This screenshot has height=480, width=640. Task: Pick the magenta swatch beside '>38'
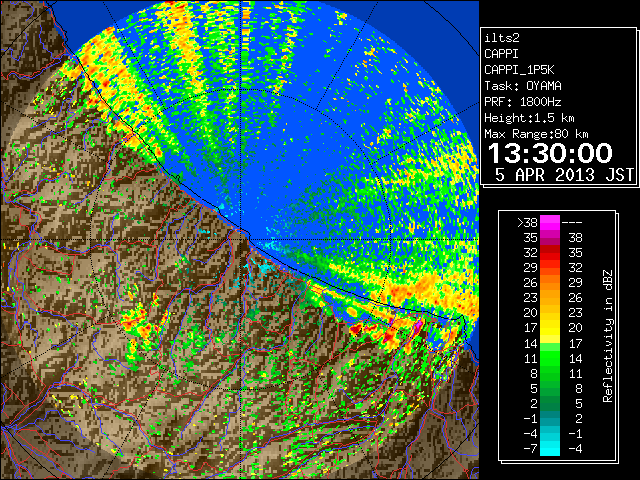pos(550,222)
